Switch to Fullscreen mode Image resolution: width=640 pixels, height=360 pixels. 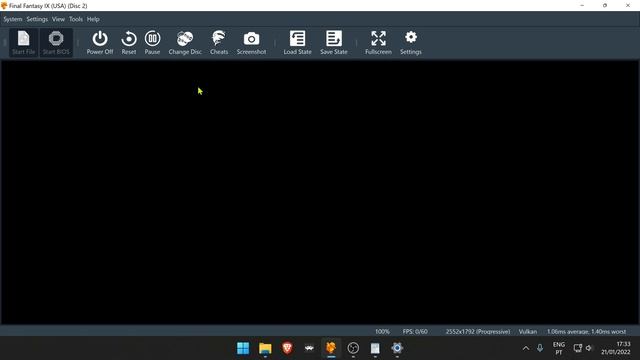pyautogui.click(x=378, y=42)
